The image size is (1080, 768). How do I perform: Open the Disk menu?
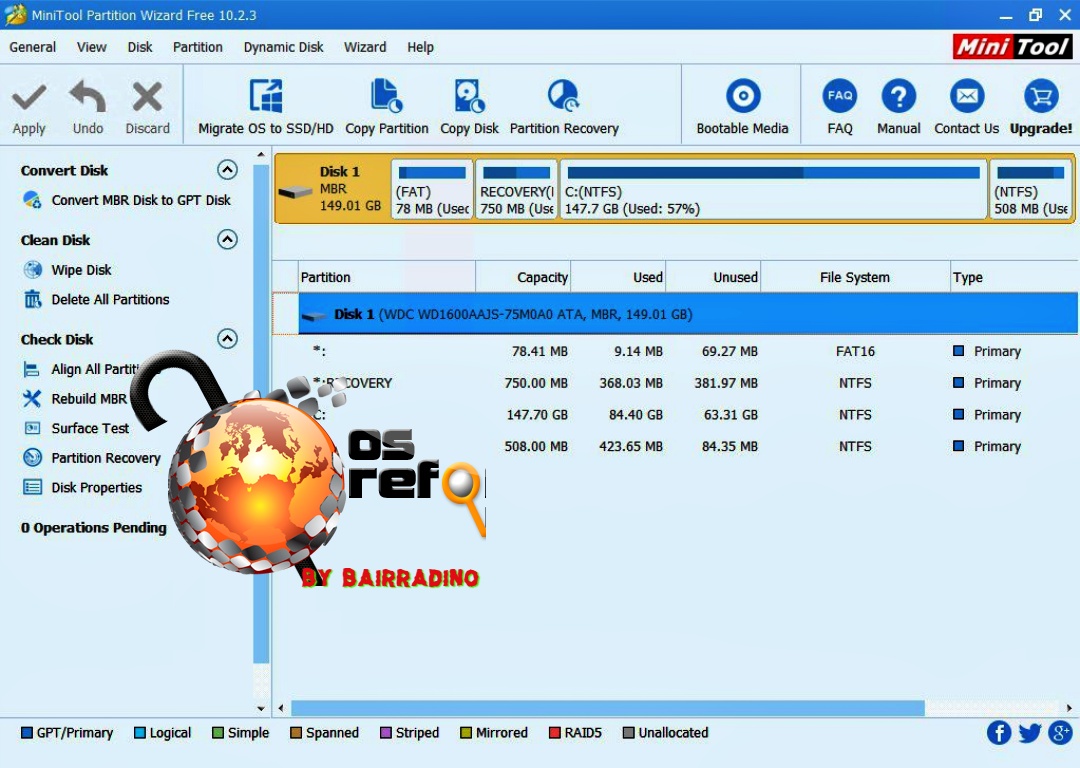pyautogui.click(x=140, y=48)
